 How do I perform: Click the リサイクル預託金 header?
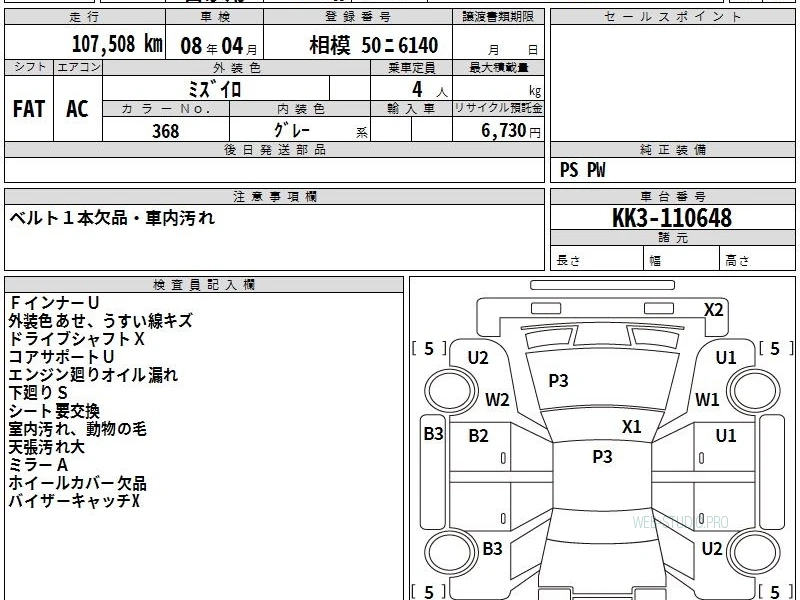coord(498,109)
